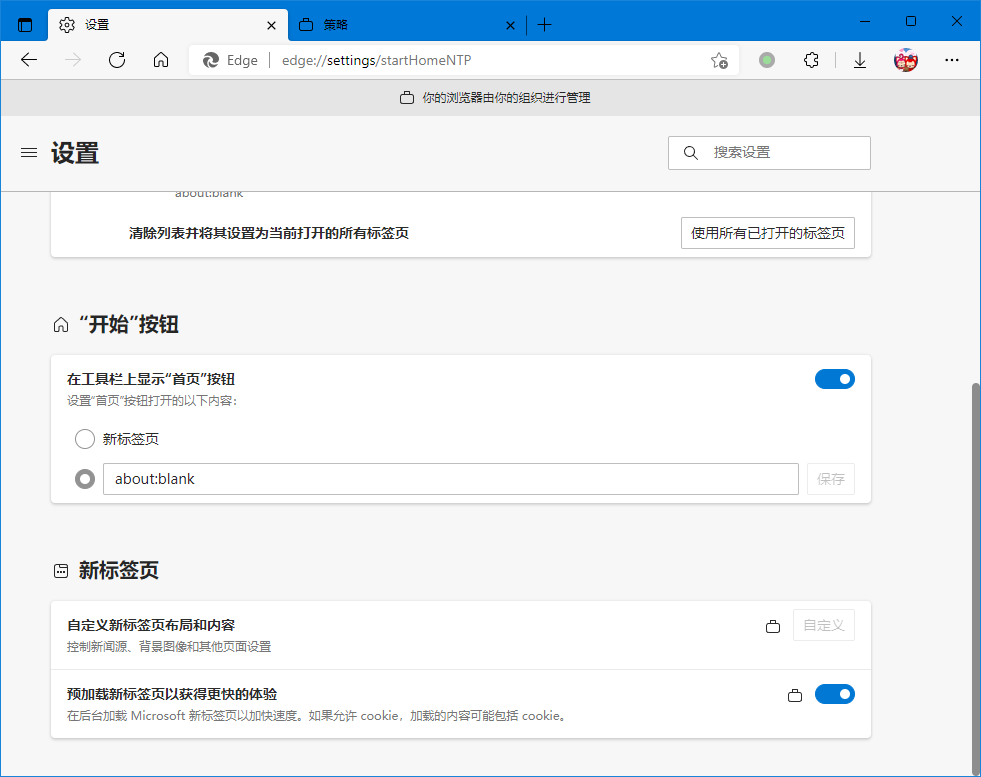
Task: Click 设置"首页"按钮打开的以下内容 text
Action: pos(152,401)
